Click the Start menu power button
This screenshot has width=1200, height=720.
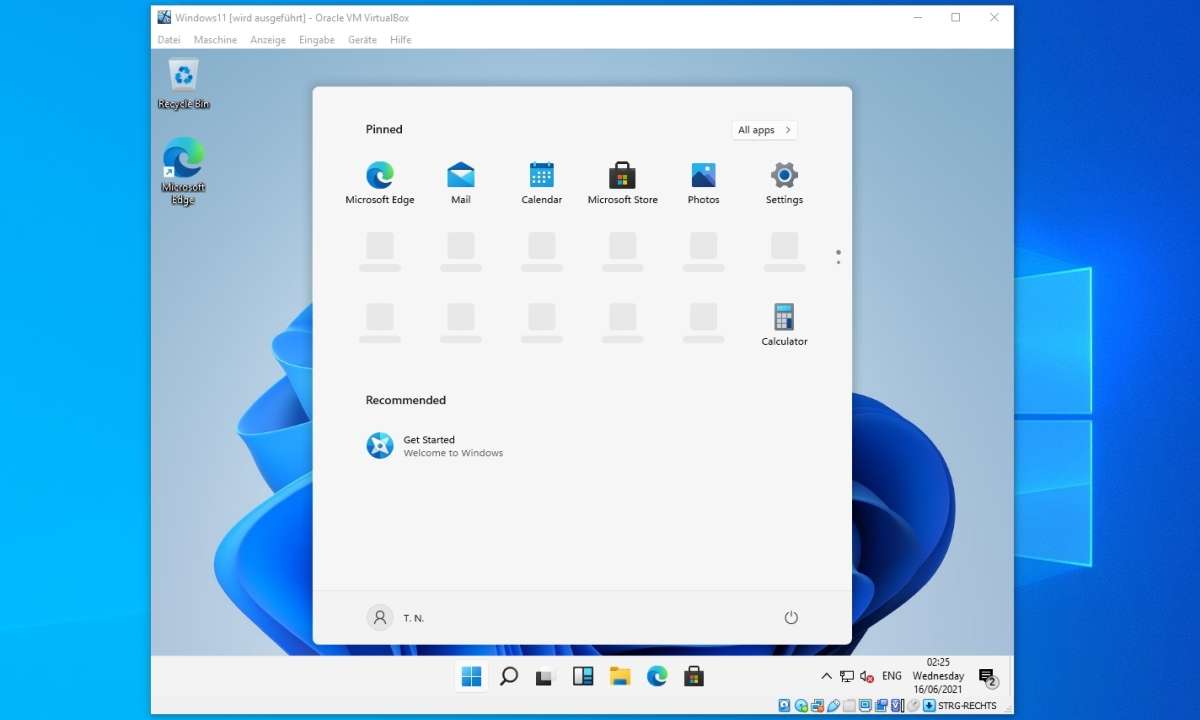pyautogui.click(x=791, y=618)
